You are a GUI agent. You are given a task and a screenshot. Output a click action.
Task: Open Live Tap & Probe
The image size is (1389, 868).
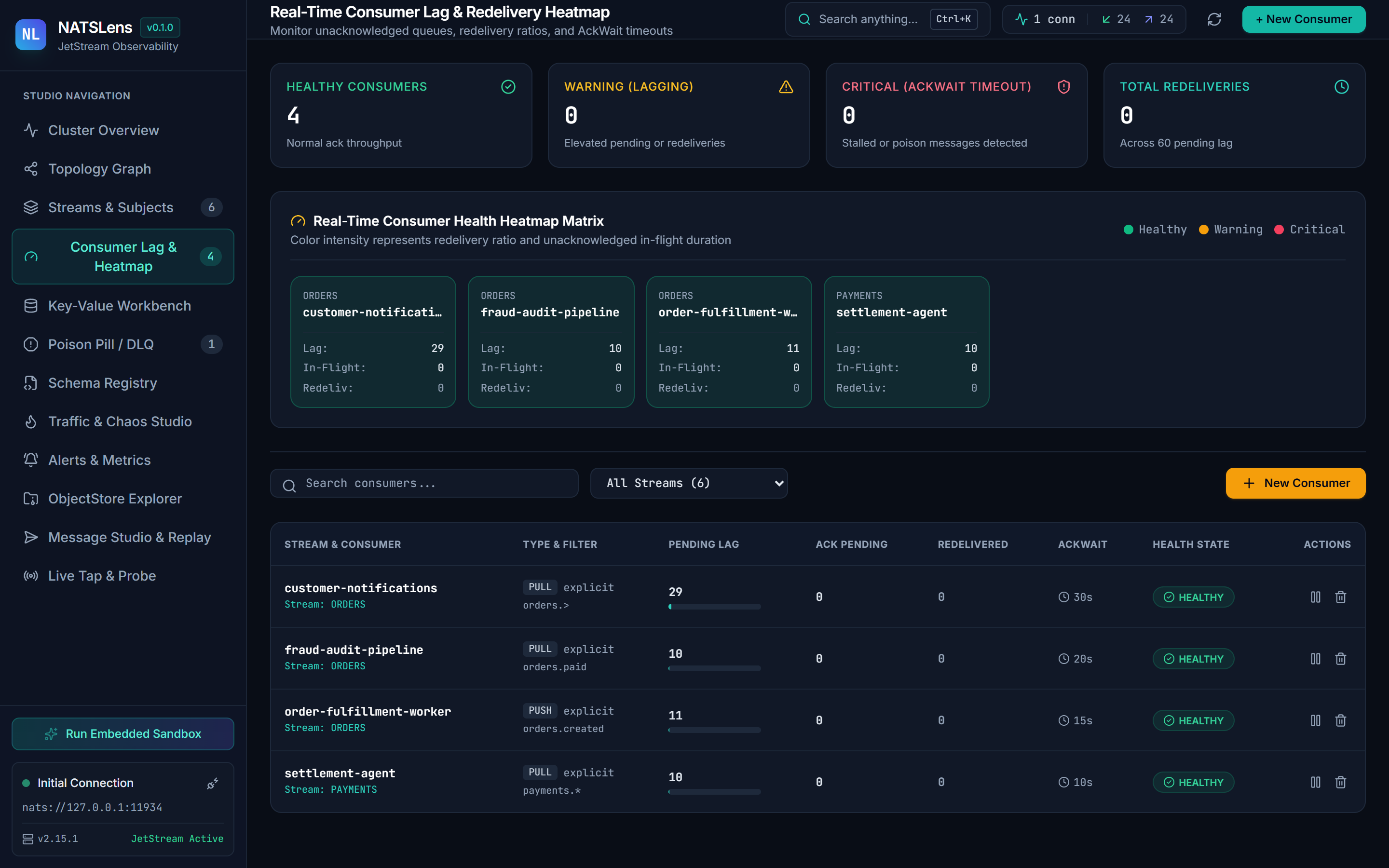[123, 576]
